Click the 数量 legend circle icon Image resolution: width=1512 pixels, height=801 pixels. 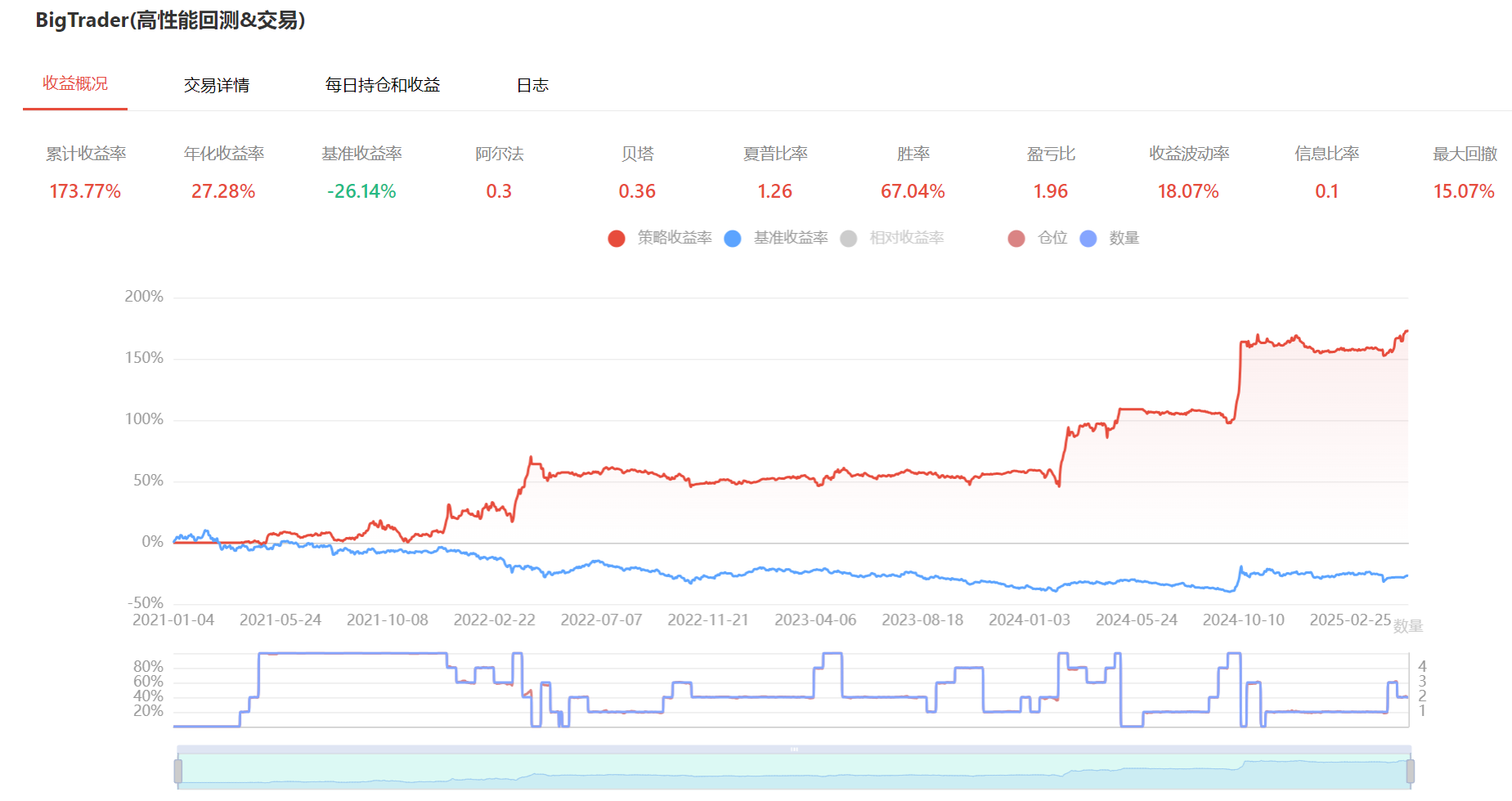(1088, 238)
